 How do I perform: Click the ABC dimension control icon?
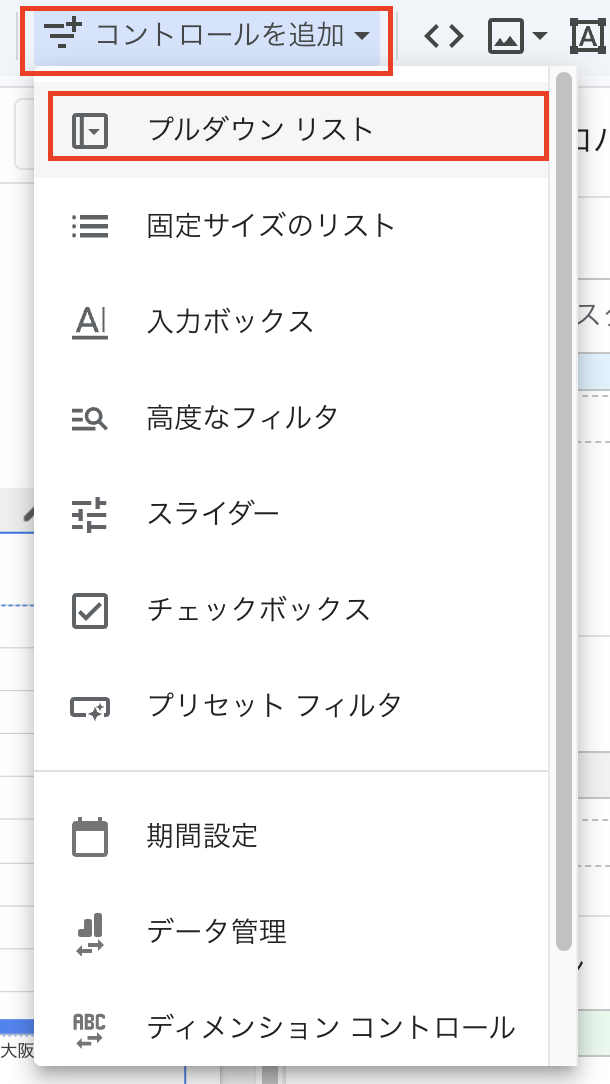[90, 1028]
